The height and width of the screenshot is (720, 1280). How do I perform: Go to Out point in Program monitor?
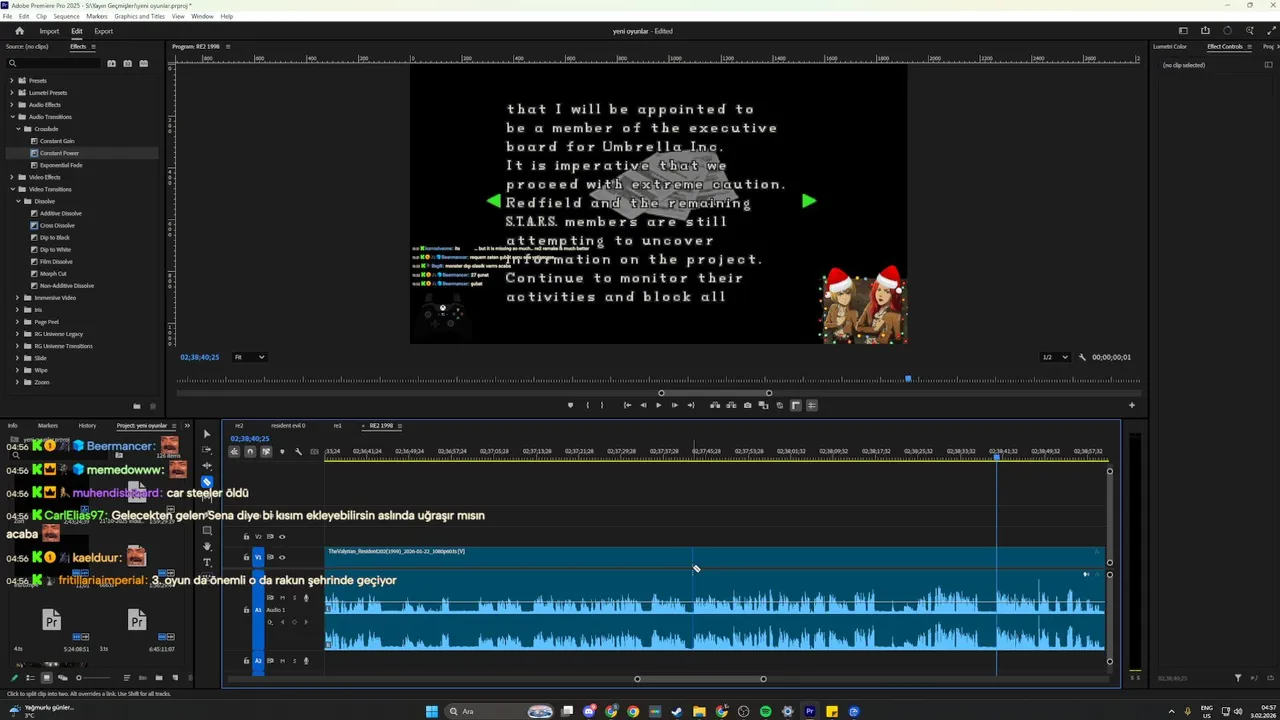tap(690, 405)
